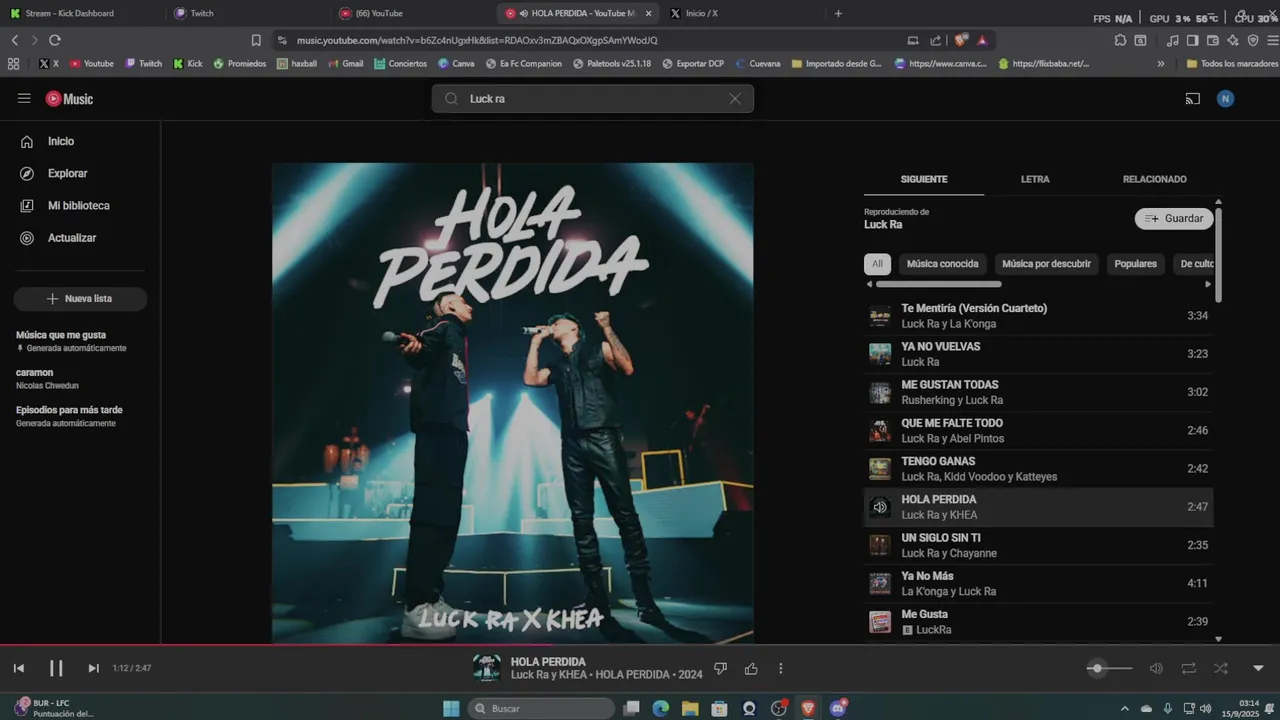Skip to the previous track

tap(18, 668)
